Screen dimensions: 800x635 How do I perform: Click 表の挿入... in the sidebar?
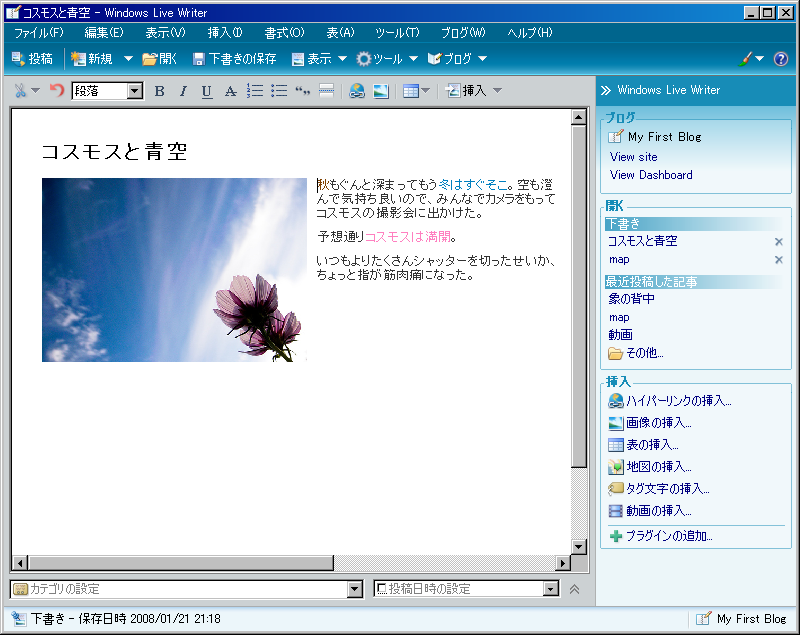[643, 445]
